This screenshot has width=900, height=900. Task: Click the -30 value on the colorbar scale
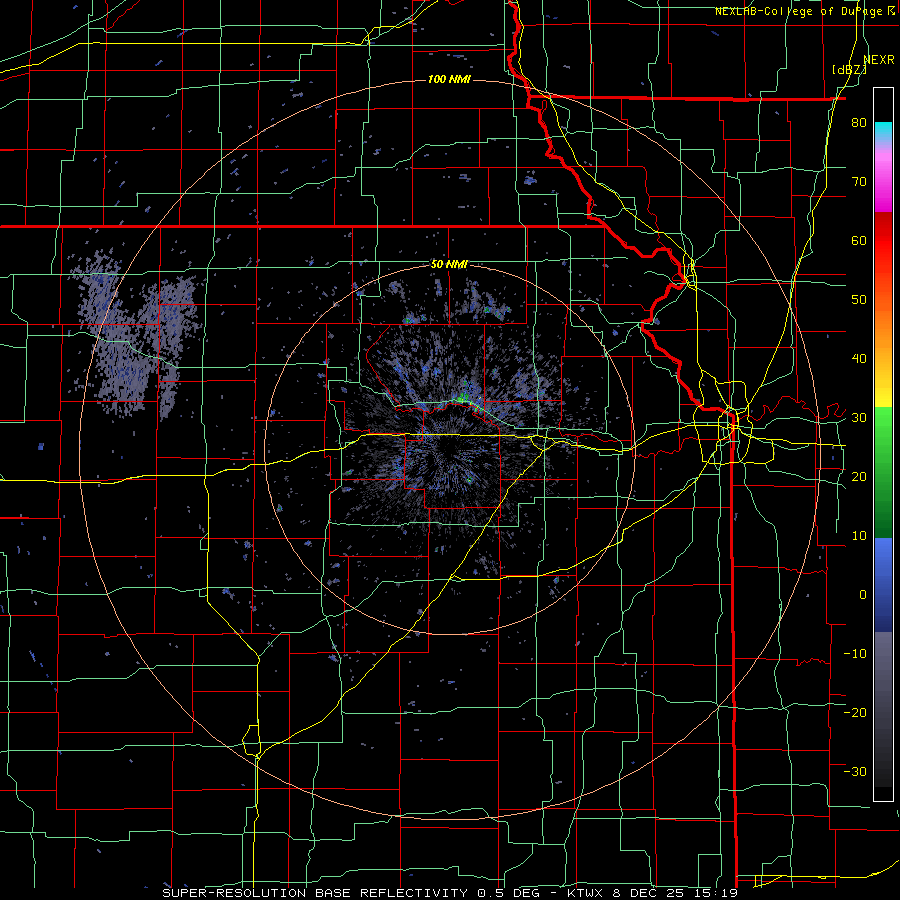pos(855,771)
